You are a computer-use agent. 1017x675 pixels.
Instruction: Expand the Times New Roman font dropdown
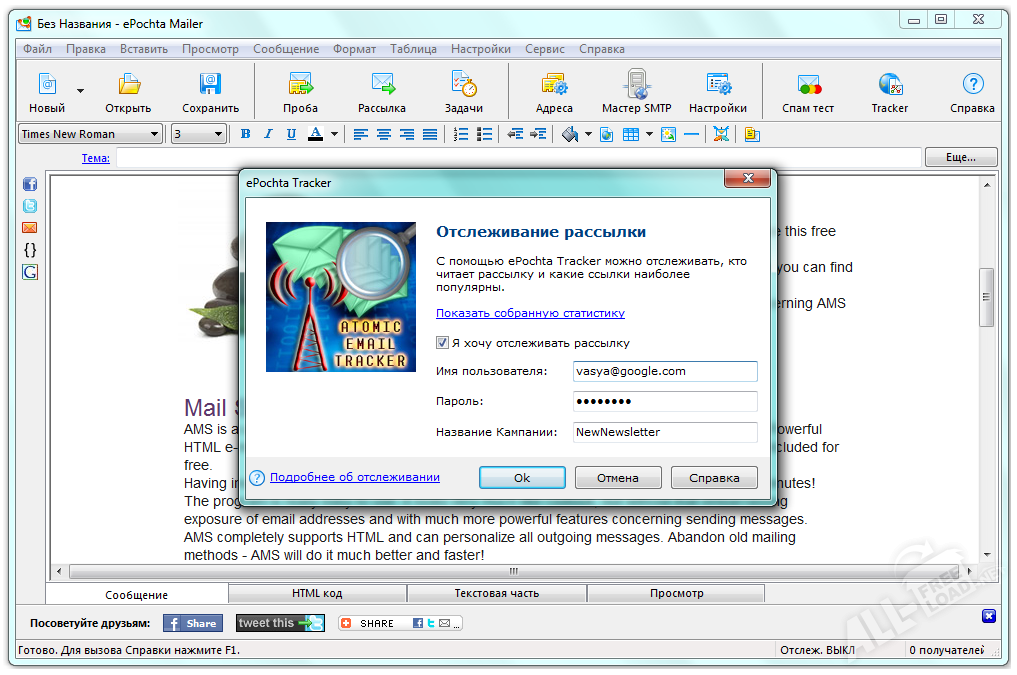(x=154, y=134)
